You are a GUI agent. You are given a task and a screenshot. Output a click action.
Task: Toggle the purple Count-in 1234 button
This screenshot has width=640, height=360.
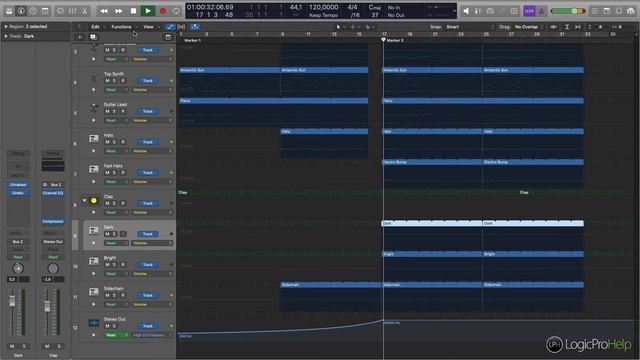coord(529,11)
